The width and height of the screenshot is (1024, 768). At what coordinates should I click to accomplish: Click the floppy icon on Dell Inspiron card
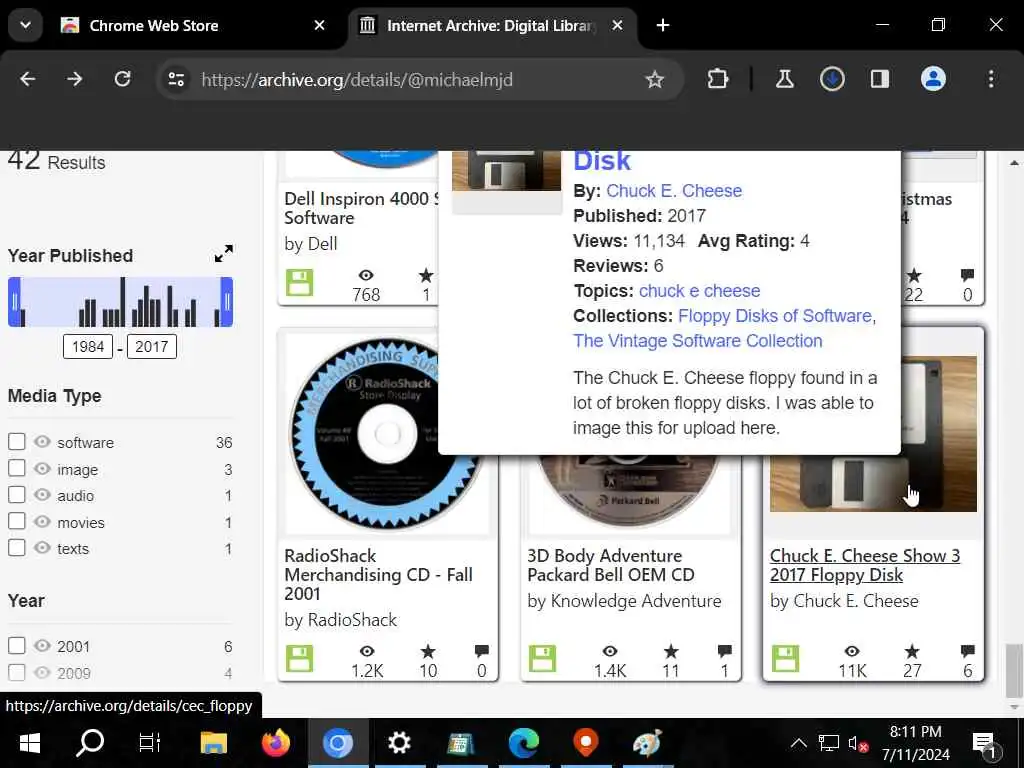(300, 283)
